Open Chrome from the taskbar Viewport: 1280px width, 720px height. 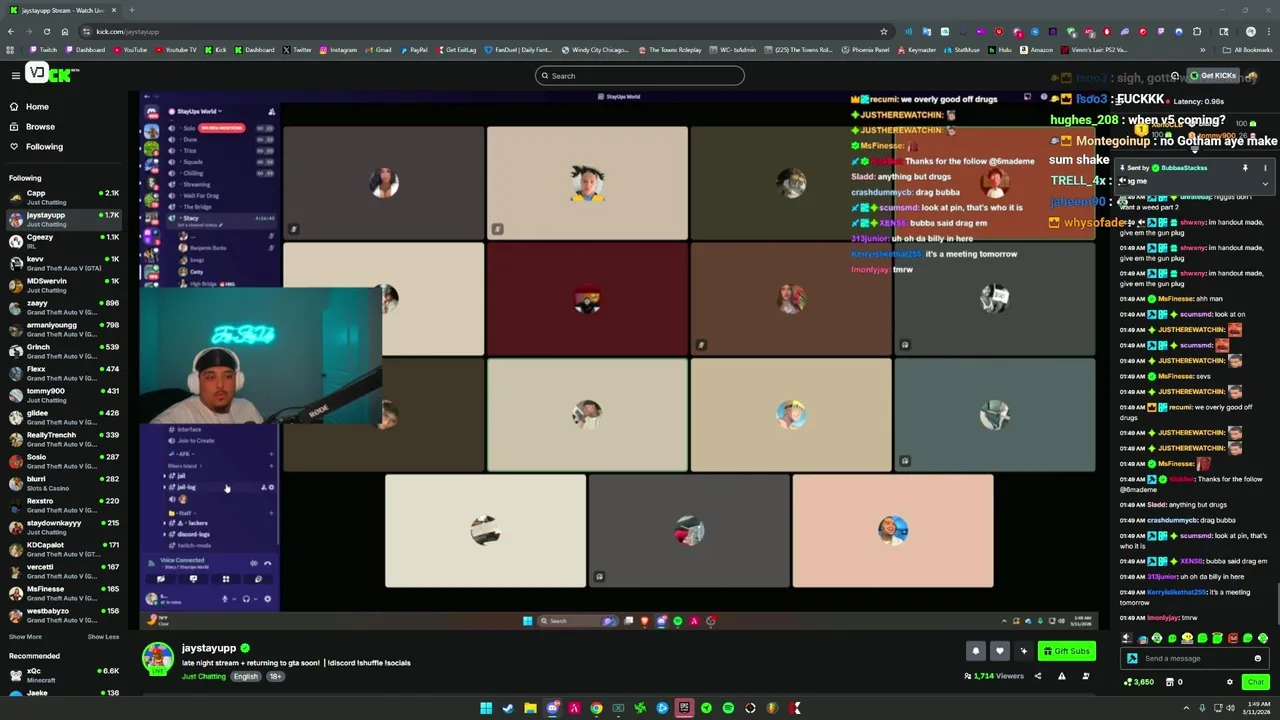click(x=596, y=708)
